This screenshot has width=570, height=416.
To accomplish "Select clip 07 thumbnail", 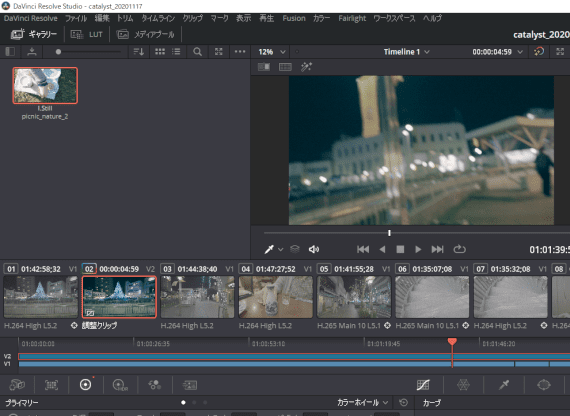I will pos(510,297).
